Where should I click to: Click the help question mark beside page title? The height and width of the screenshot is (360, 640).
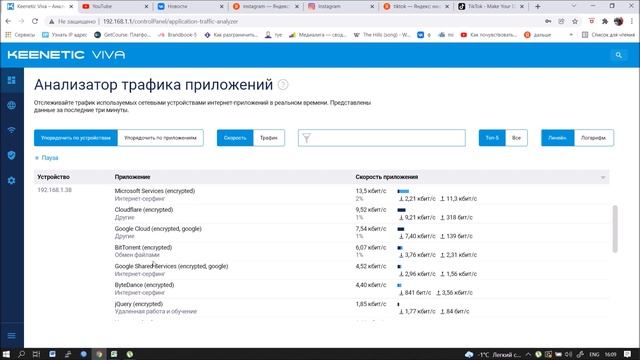coord(283,85)
